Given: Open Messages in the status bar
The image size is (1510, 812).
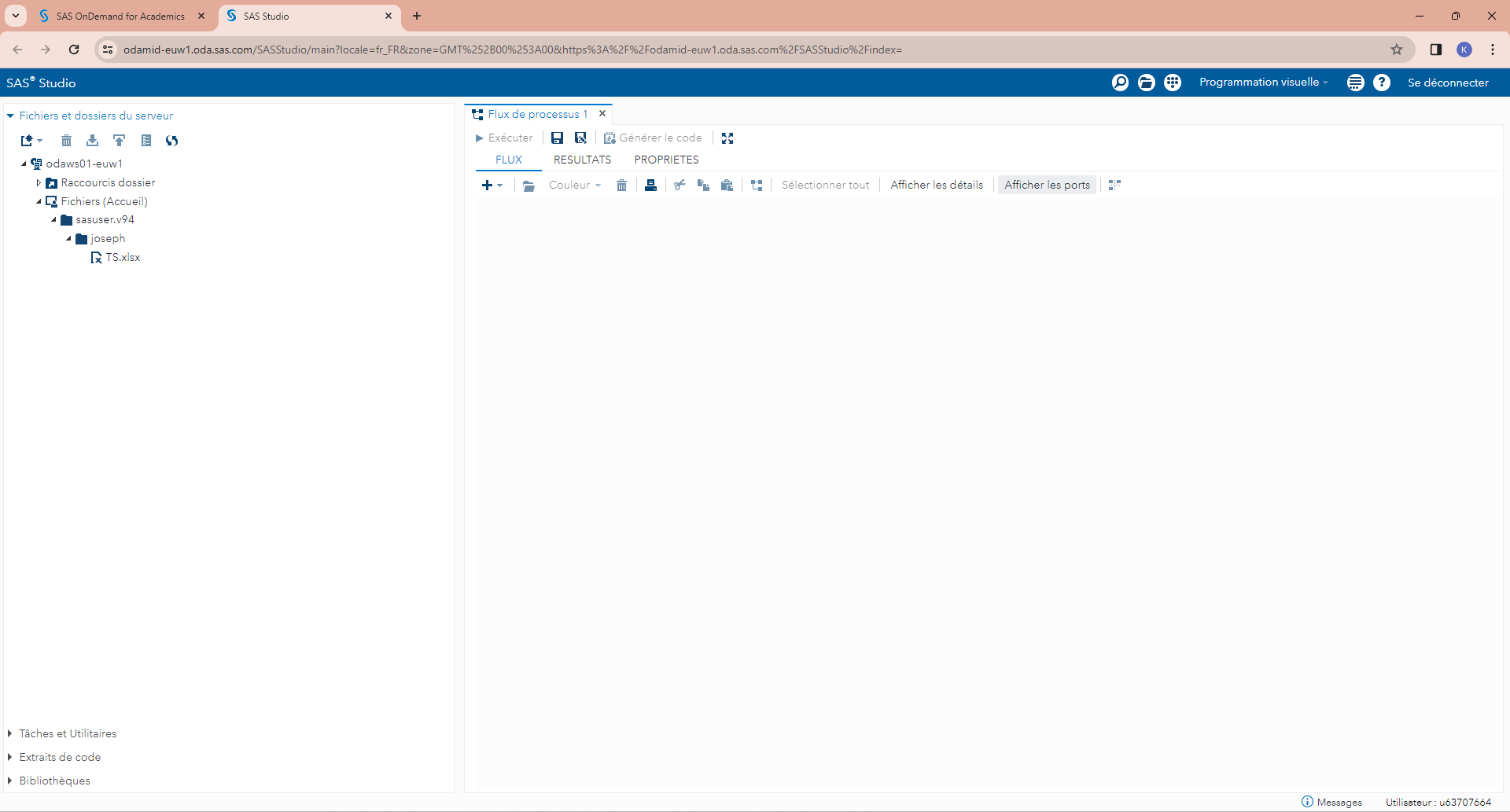Looking at the screenshot, I should [1331, 802].
